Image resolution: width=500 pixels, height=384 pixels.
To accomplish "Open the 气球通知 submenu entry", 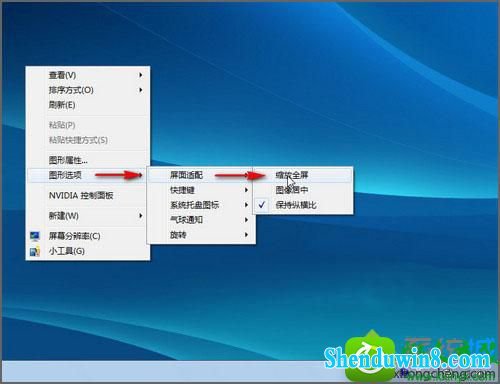I will pyautogui.click(x=201, y=220).
